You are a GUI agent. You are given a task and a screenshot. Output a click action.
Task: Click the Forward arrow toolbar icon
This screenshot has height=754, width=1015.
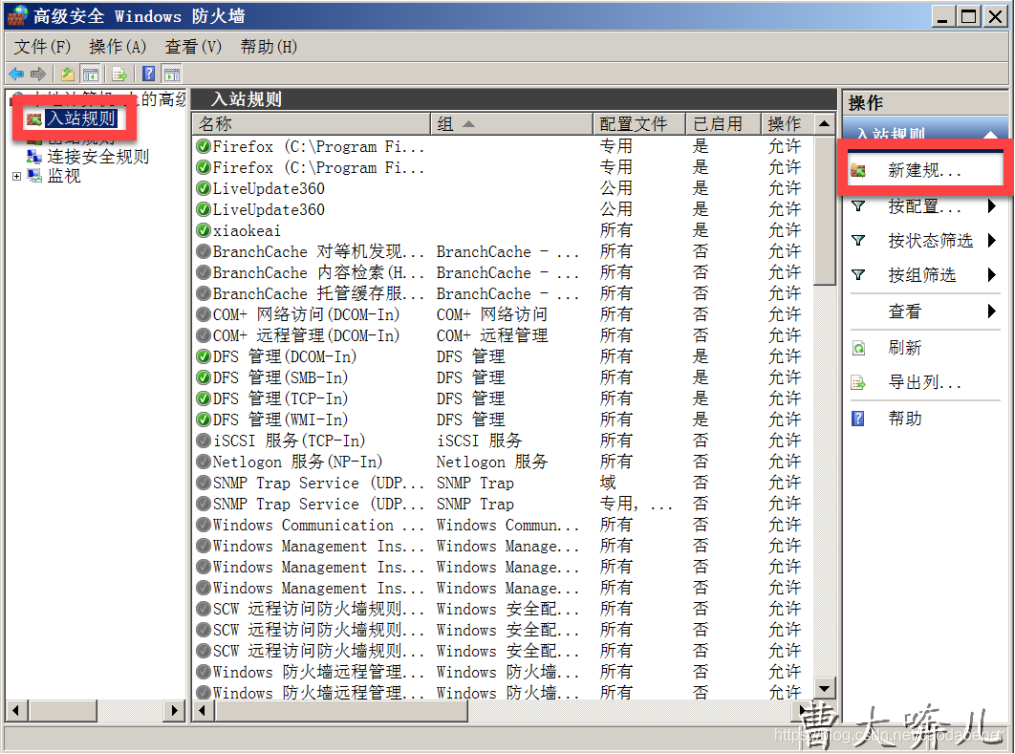coord(38,74)
